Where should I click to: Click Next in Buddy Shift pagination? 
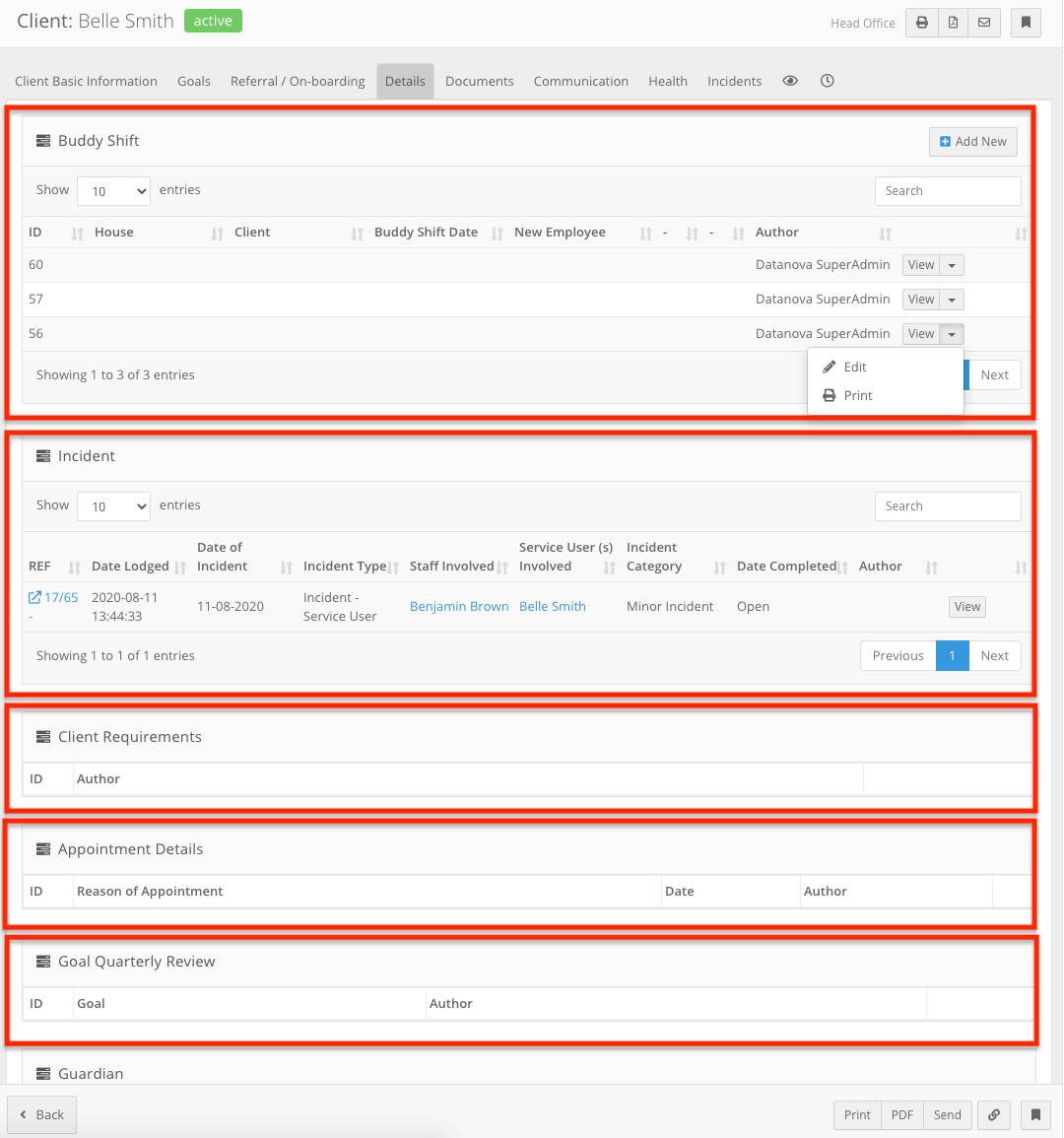click(994, 375)
